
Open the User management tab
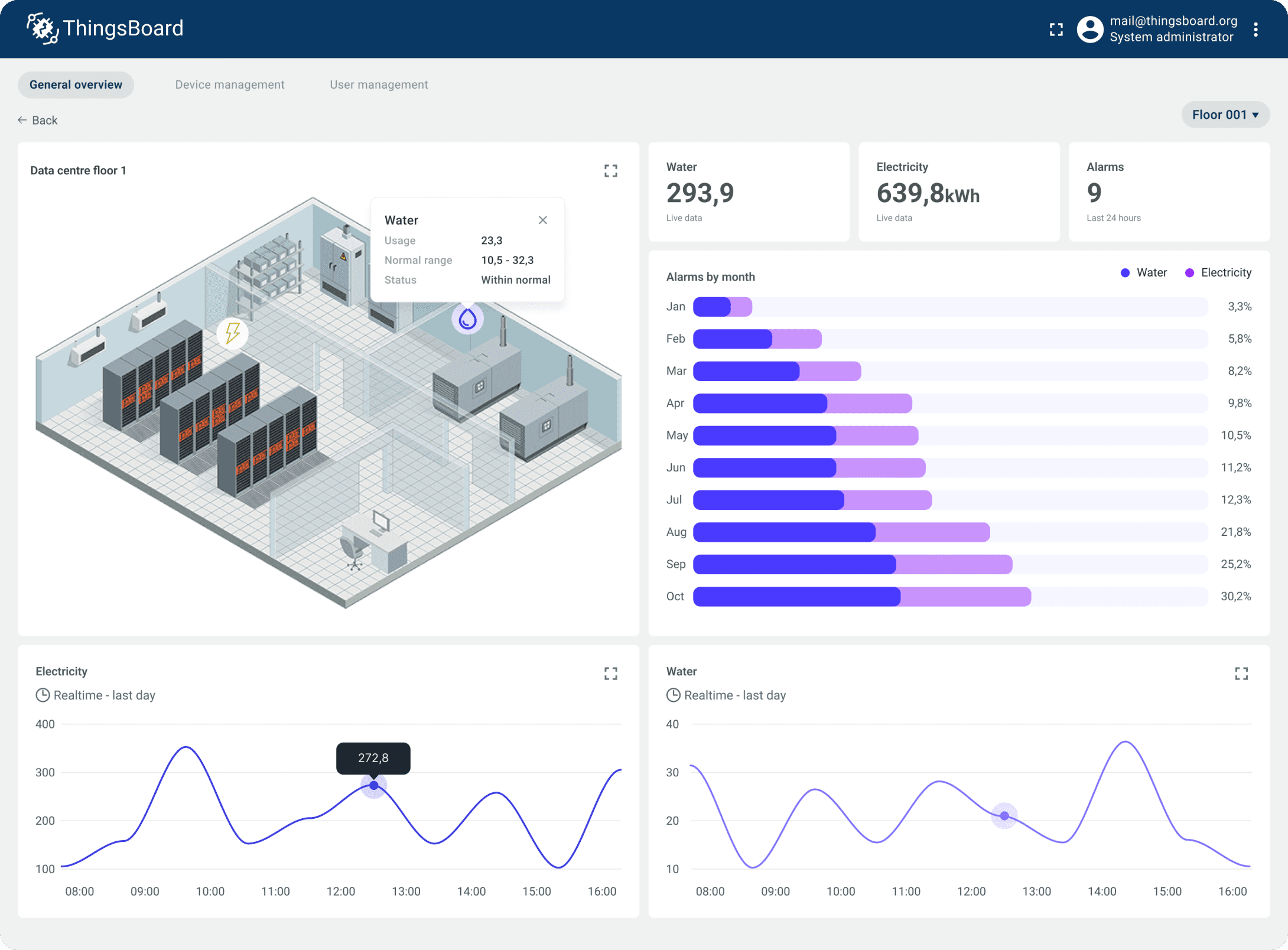click(379, 84)
